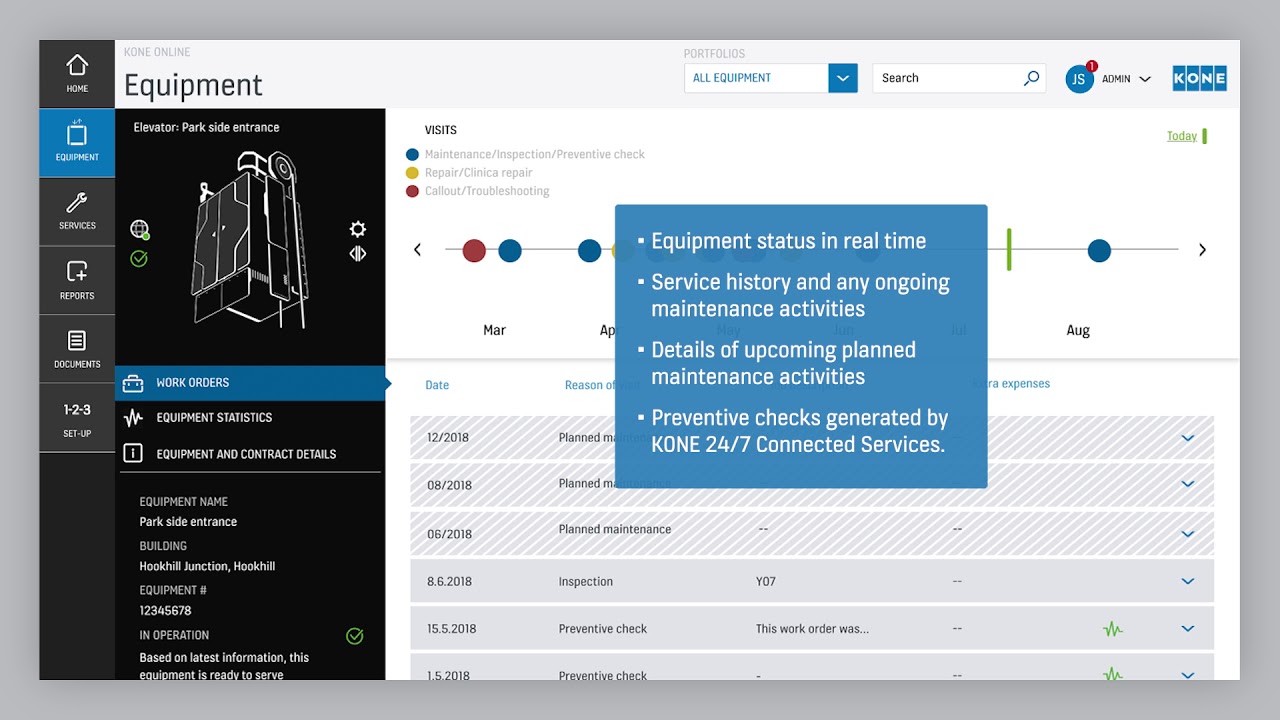Select the blue visit marker in August
This screenshot has height=720, width=1280.
click(1099, 250)
